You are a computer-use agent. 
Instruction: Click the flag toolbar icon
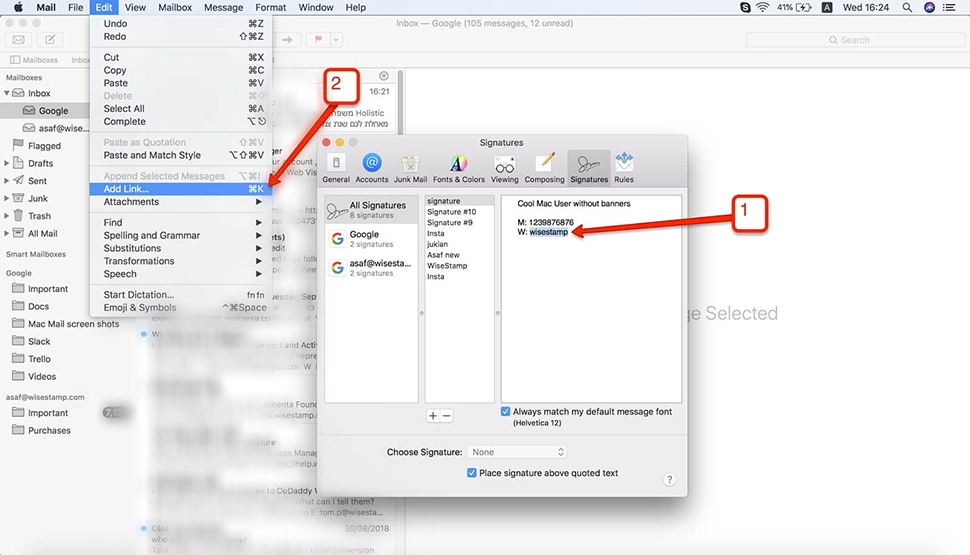tap(318, 40)
